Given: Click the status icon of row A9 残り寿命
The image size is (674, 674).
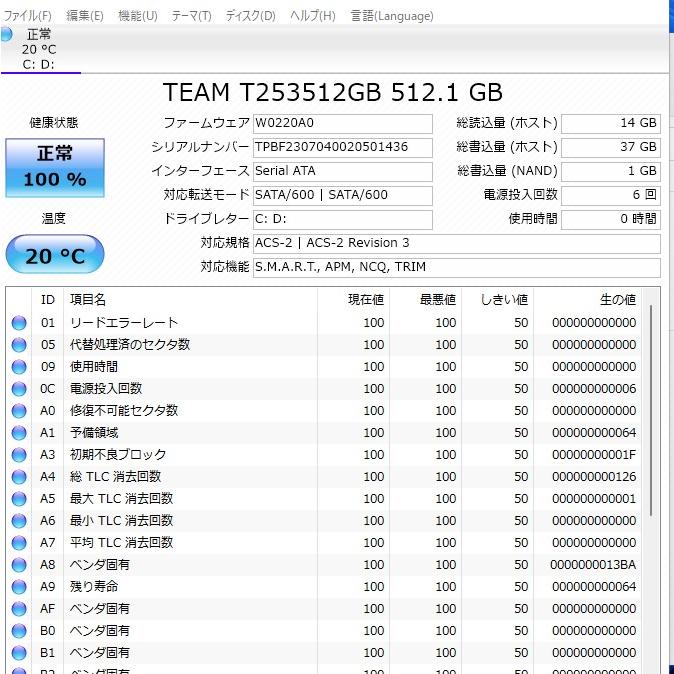Looking at the screenshot, I should (x=19, y=587).
